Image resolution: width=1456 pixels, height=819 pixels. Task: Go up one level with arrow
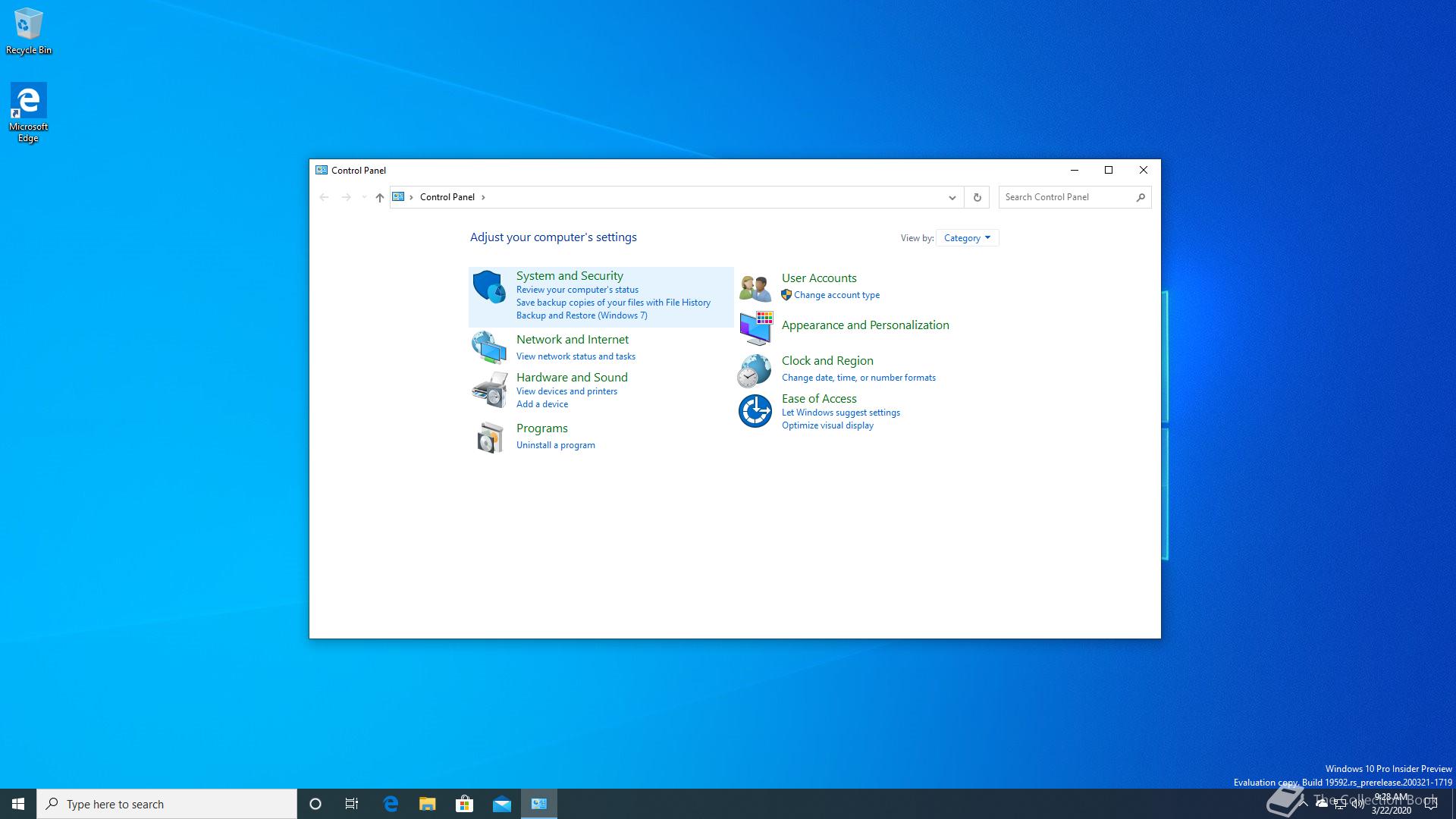(x=380, y=197)
